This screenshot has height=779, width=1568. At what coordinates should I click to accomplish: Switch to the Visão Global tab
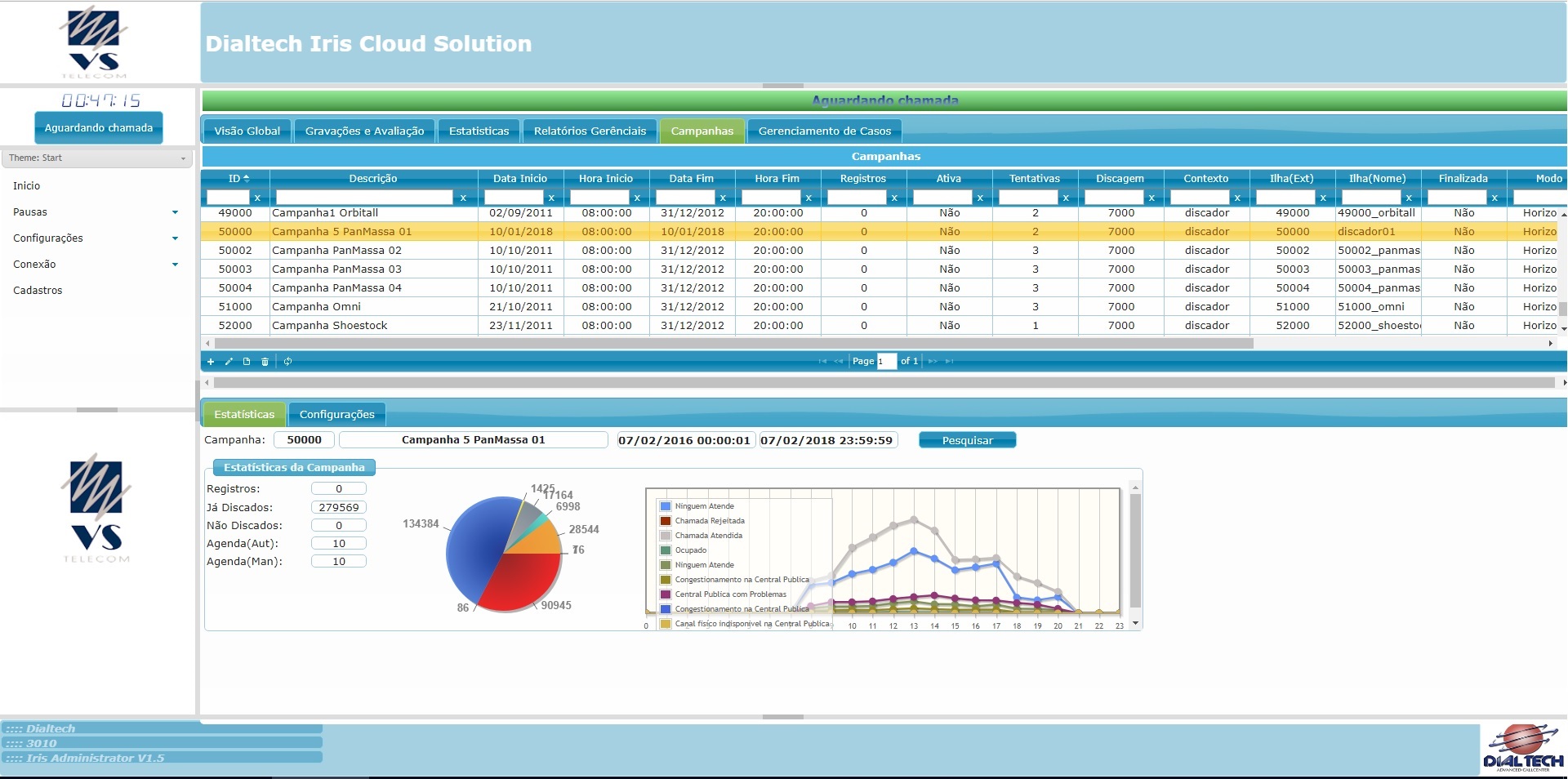247,131
